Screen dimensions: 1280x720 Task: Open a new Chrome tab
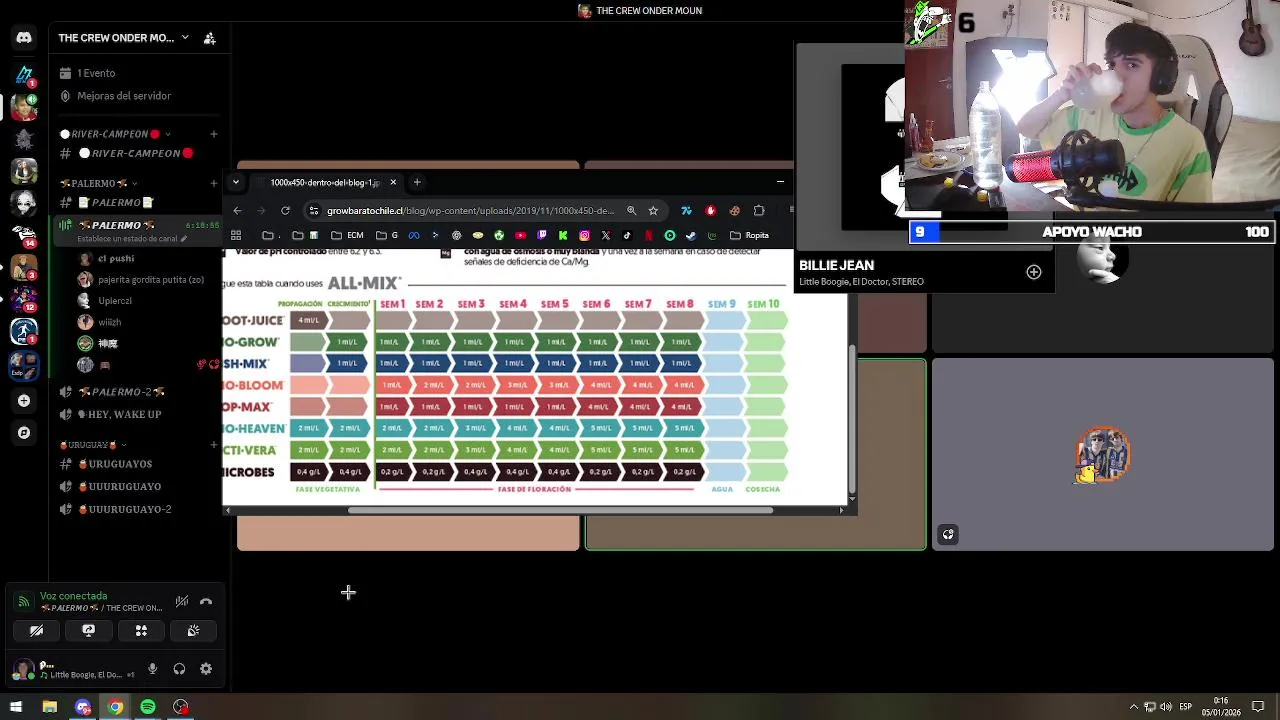tap(418, 182)
